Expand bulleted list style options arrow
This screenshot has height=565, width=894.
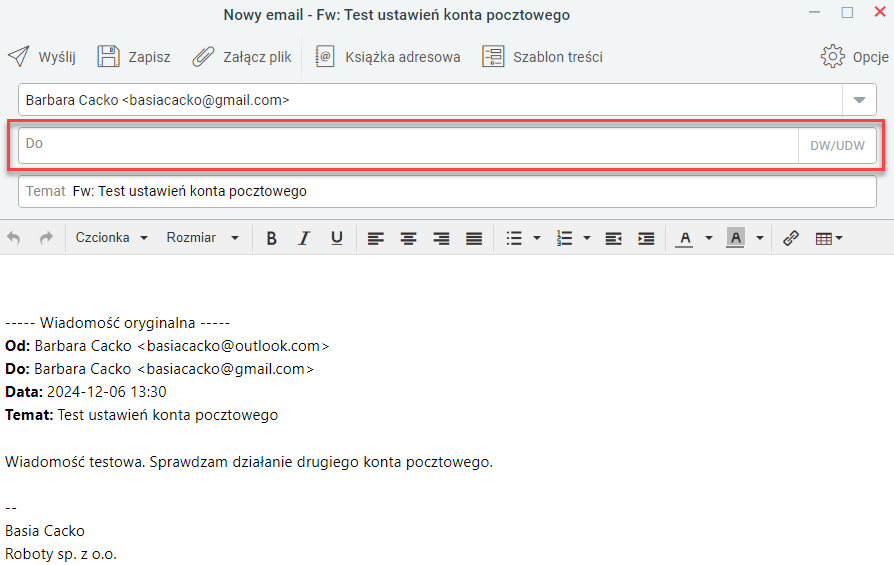(x=537, y=238)
